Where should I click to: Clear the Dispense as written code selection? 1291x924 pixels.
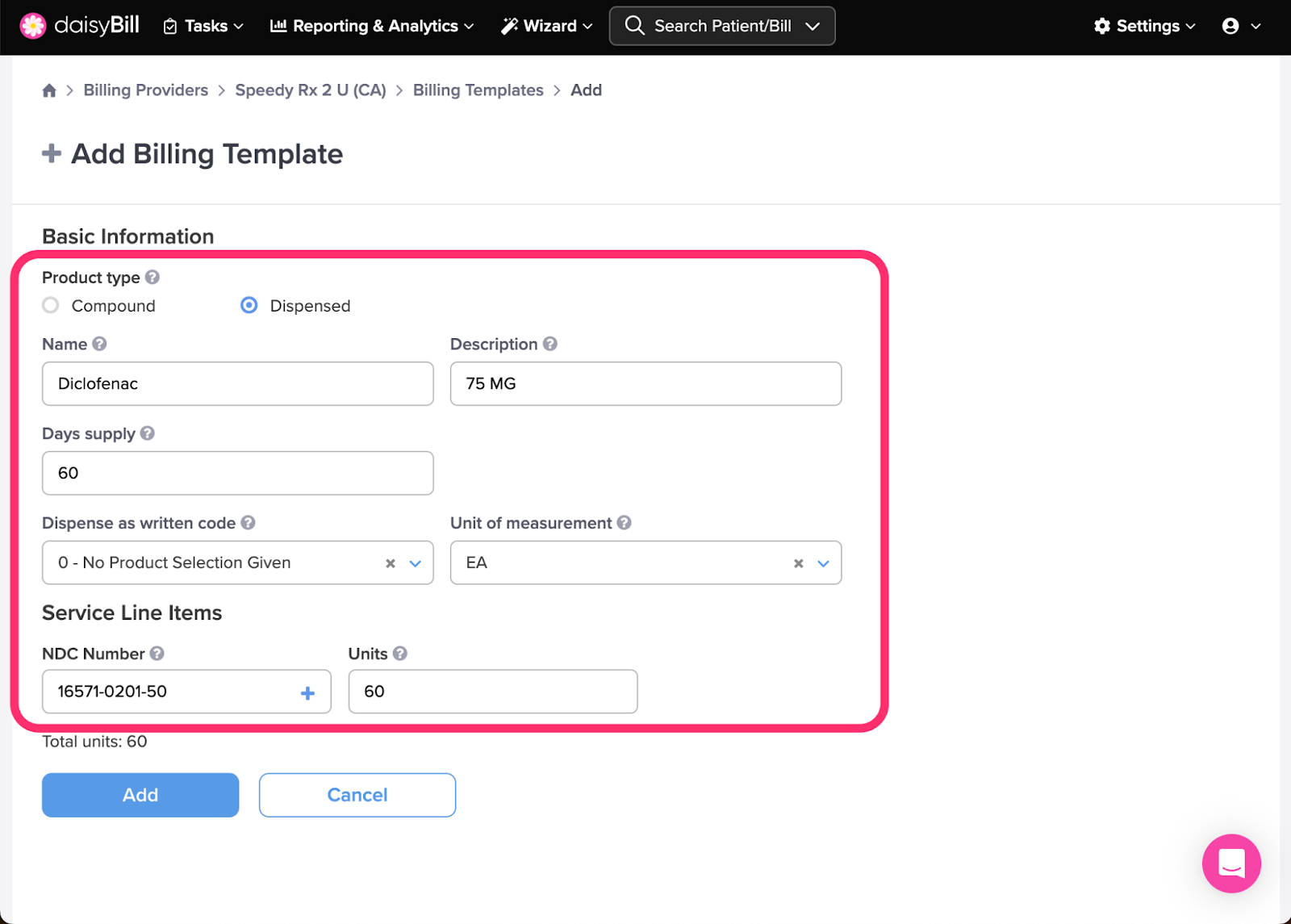click(x=391, y=563)
